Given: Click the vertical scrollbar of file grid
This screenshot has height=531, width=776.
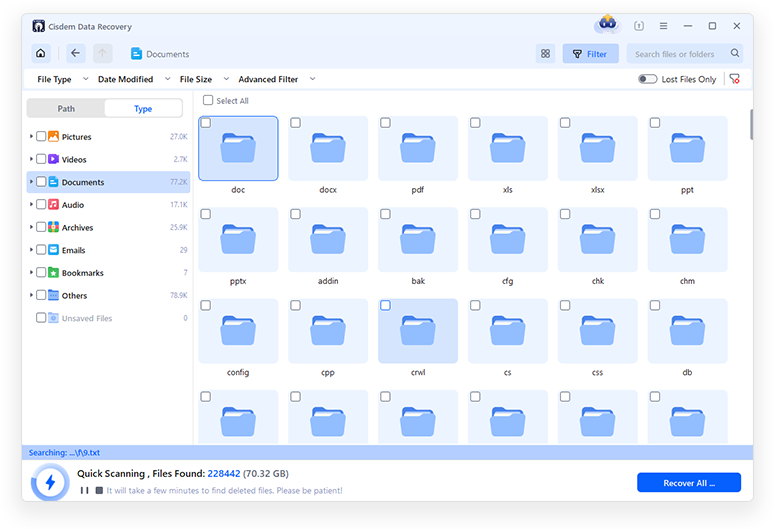Looking at the screenshot, I should [x=751, y=125].
